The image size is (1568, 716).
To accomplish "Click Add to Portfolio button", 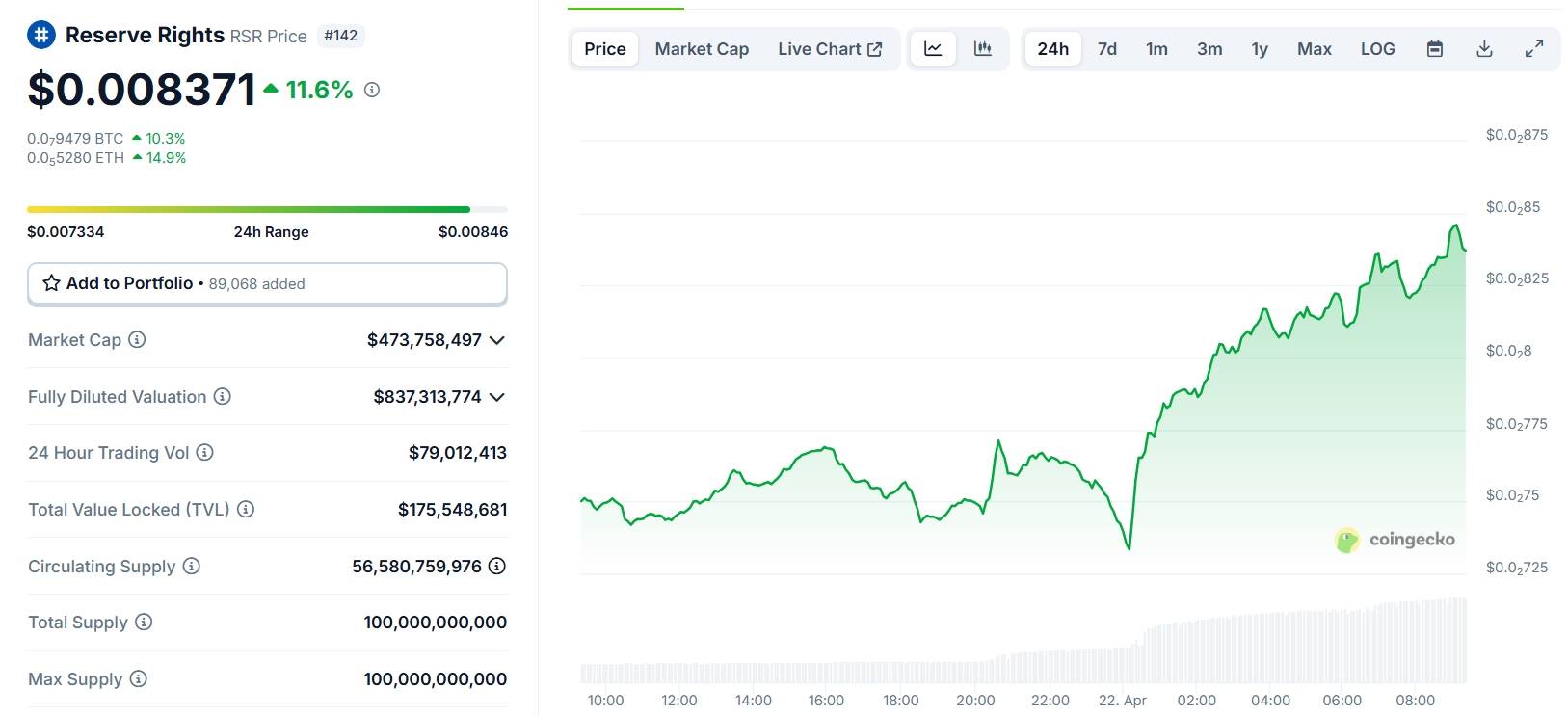I will [267, 283].
